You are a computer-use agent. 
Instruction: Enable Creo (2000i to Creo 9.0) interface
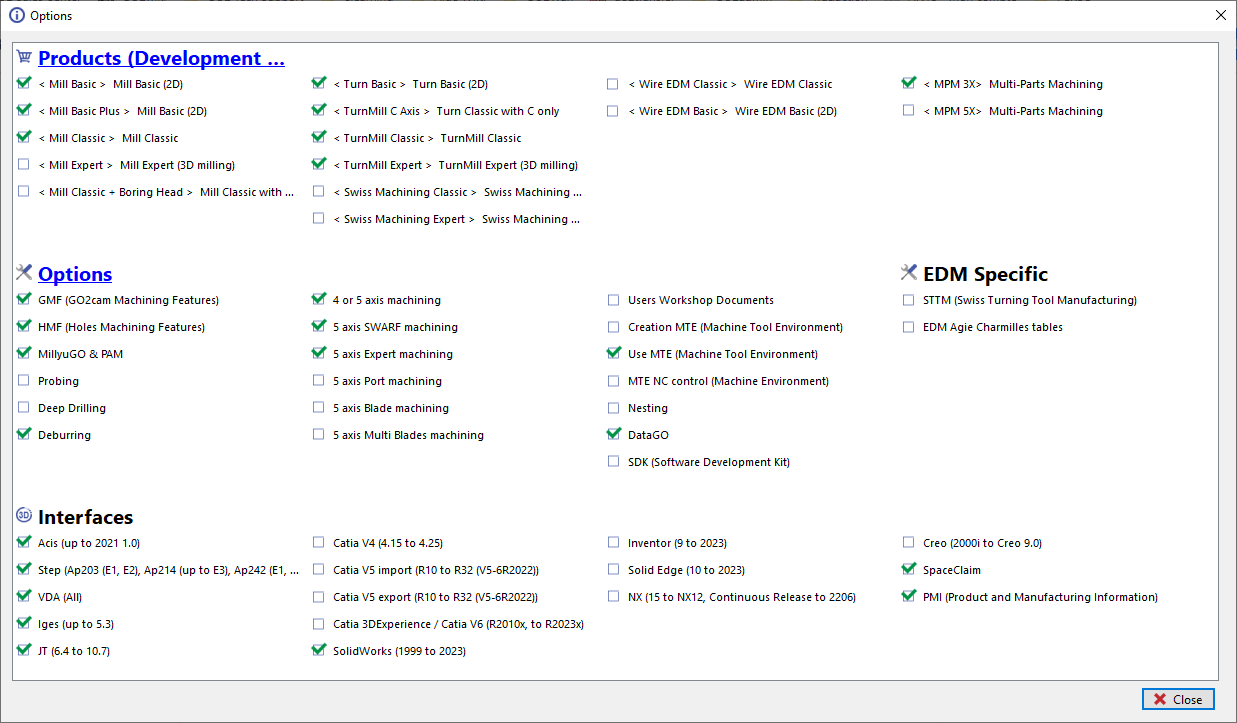(x=908, y=543)
